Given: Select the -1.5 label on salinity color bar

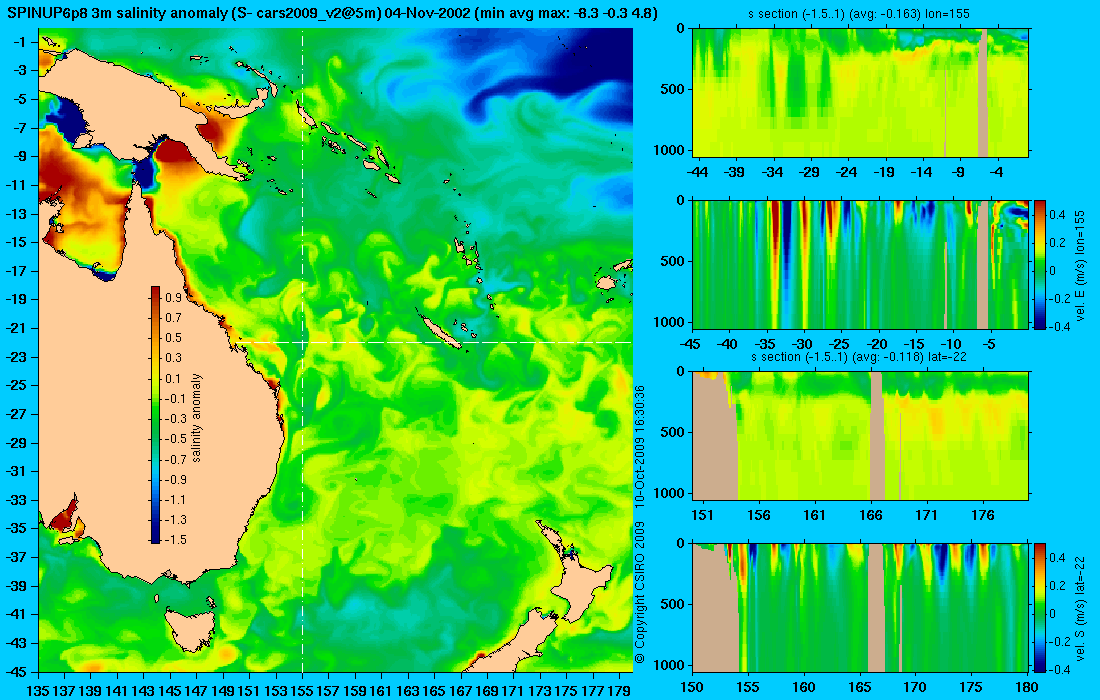Looking at the screenshot, I should tap(175, 539).
